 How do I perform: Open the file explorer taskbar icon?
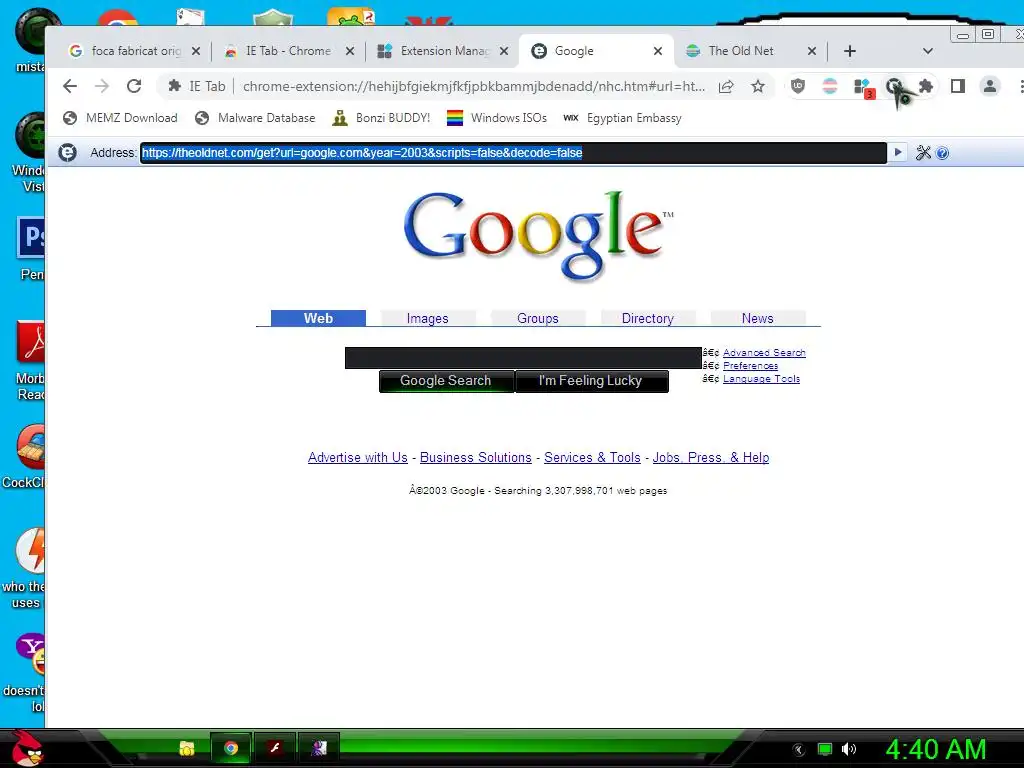point(187,748)
